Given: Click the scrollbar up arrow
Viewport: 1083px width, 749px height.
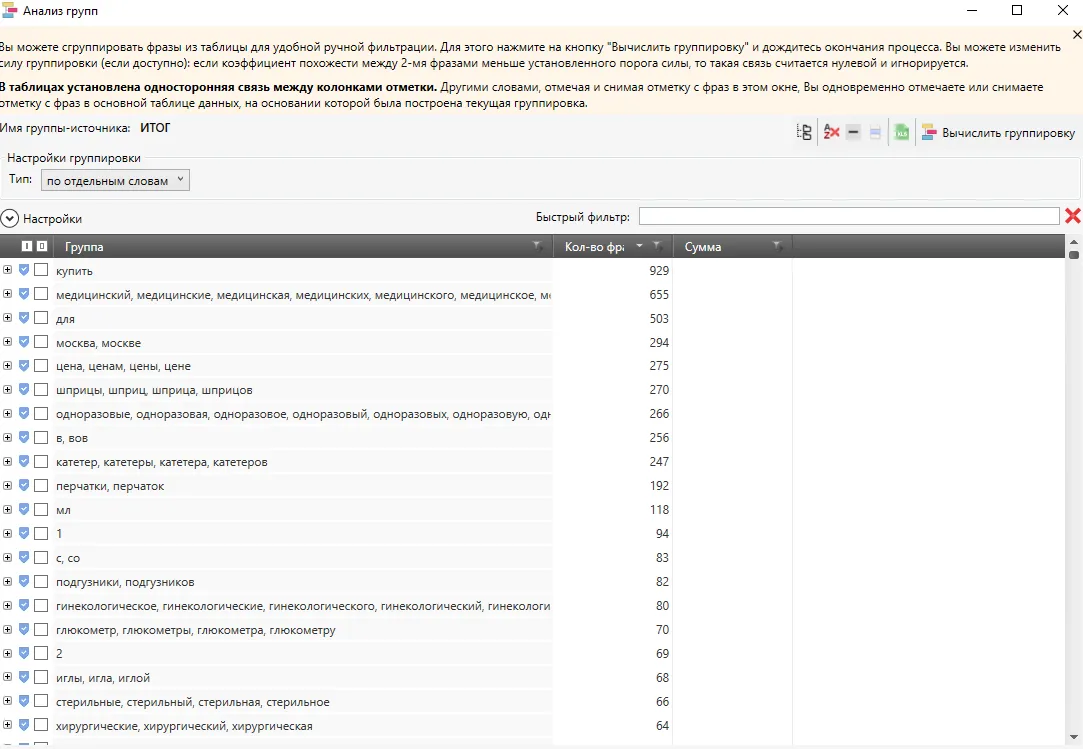Looking at the screenshot, I should click(1073, 241).
